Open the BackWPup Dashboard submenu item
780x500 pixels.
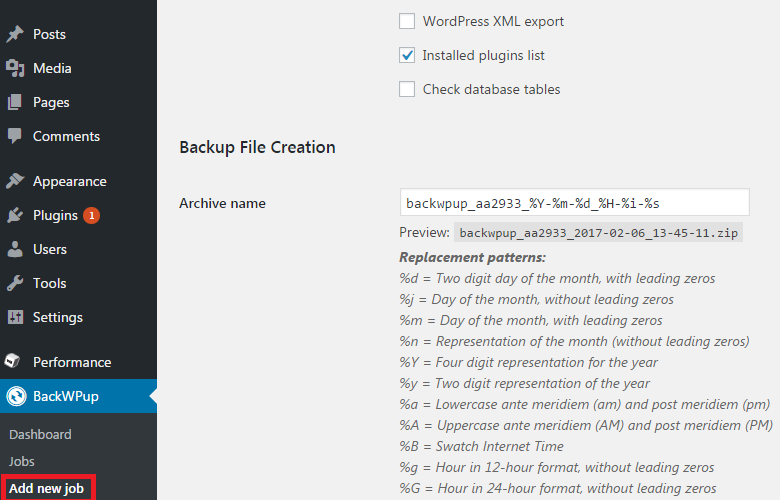point(40,434)
